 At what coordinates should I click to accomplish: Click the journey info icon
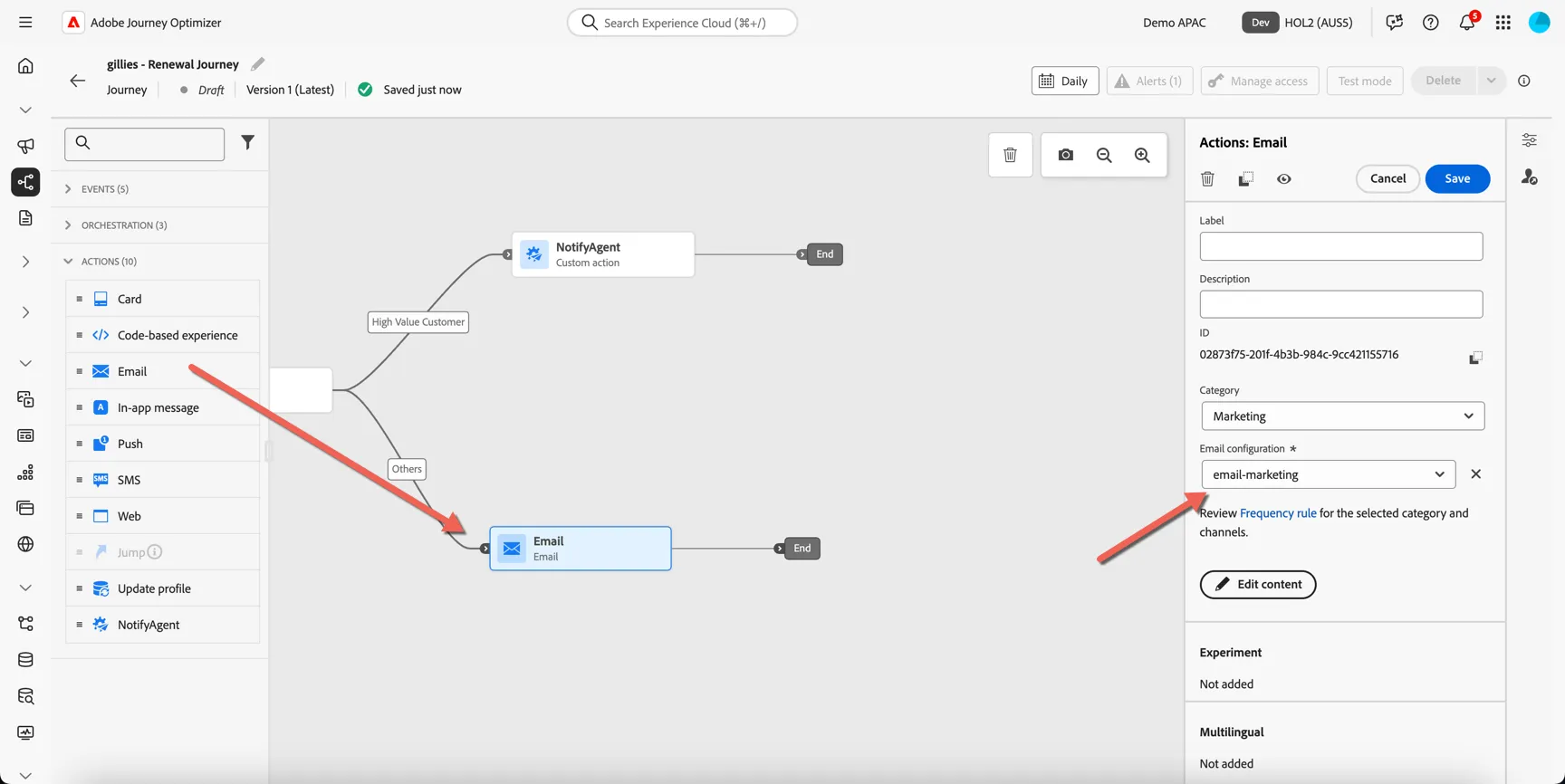point(1524,81)
